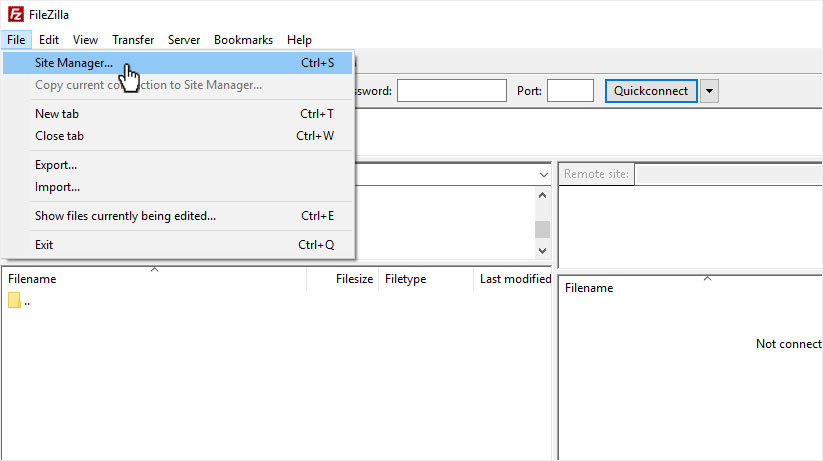The width and height of the screenshot is (823, 461).
Task: Open the parent folder '..' entry icon
Action: 14,300
